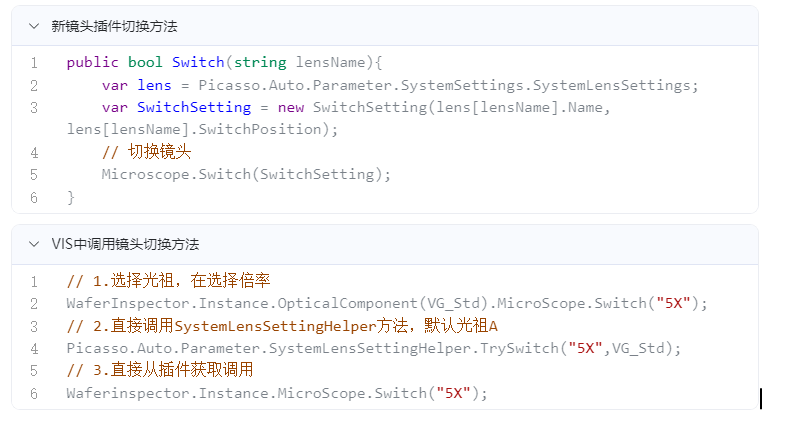This screenshot has height=422, width=803.
Task: Click the lensName parameter in first code line
Action: pyautogui.click(x=331, y=62)
